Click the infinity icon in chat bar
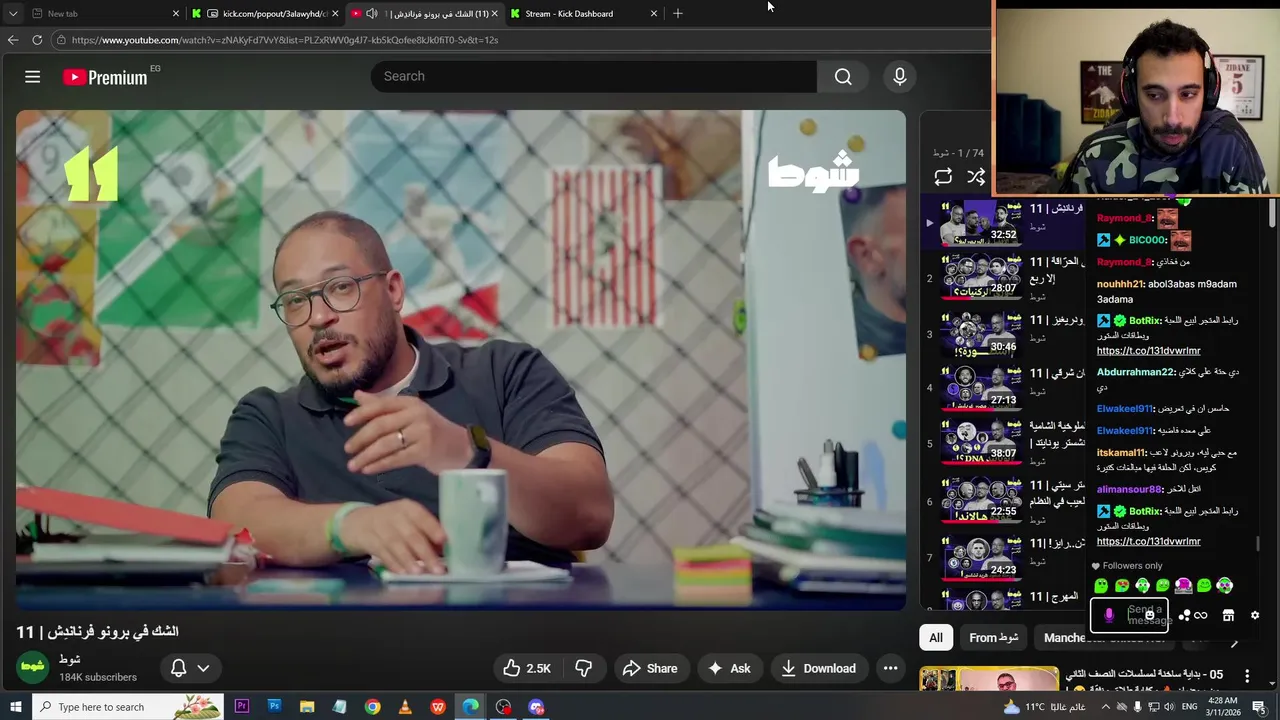This screenshot has height=720, width=1280. [x=1201, y=616]
